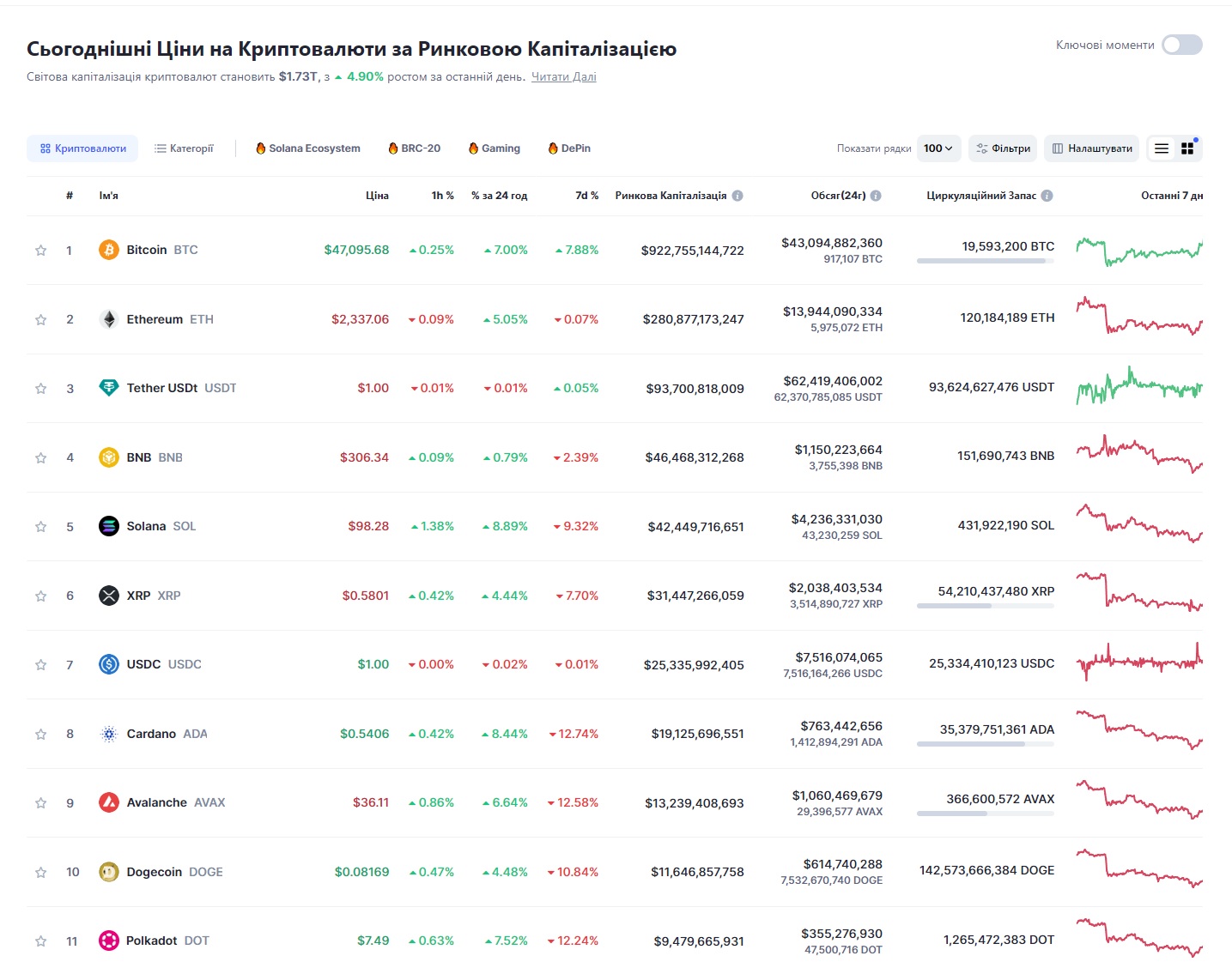Click the BNB coin logo
Screen dimensions: 1232x974
click(109, 457)
